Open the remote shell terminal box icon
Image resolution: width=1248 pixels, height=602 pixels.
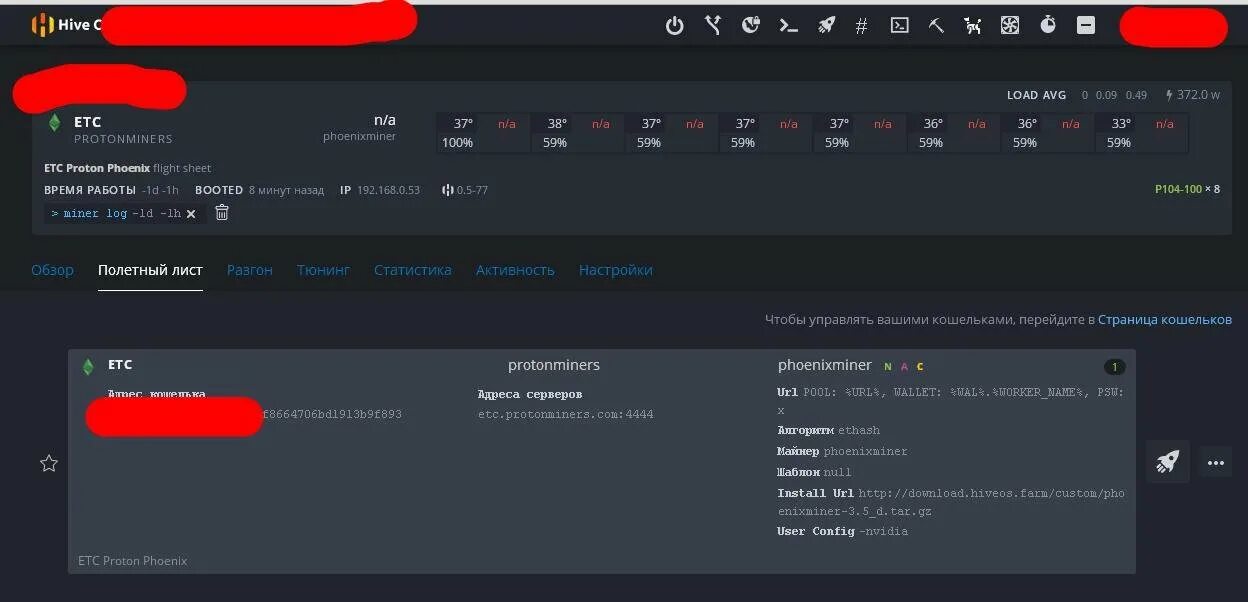(x=899, y=25)
